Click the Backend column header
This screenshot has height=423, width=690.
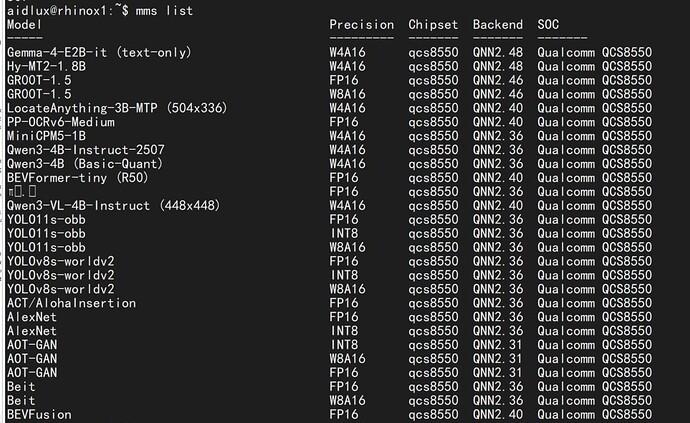pyautogui.click(x=498, y=25)
